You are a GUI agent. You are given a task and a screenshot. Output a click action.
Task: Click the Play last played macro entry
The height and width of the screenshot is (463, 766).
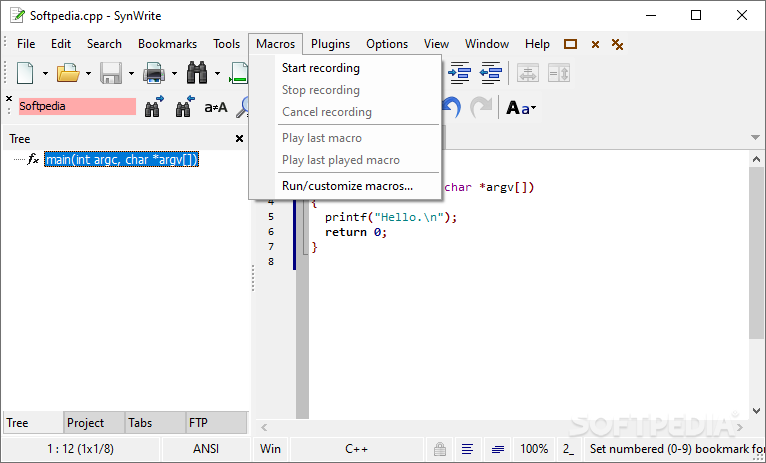(345, 160)
